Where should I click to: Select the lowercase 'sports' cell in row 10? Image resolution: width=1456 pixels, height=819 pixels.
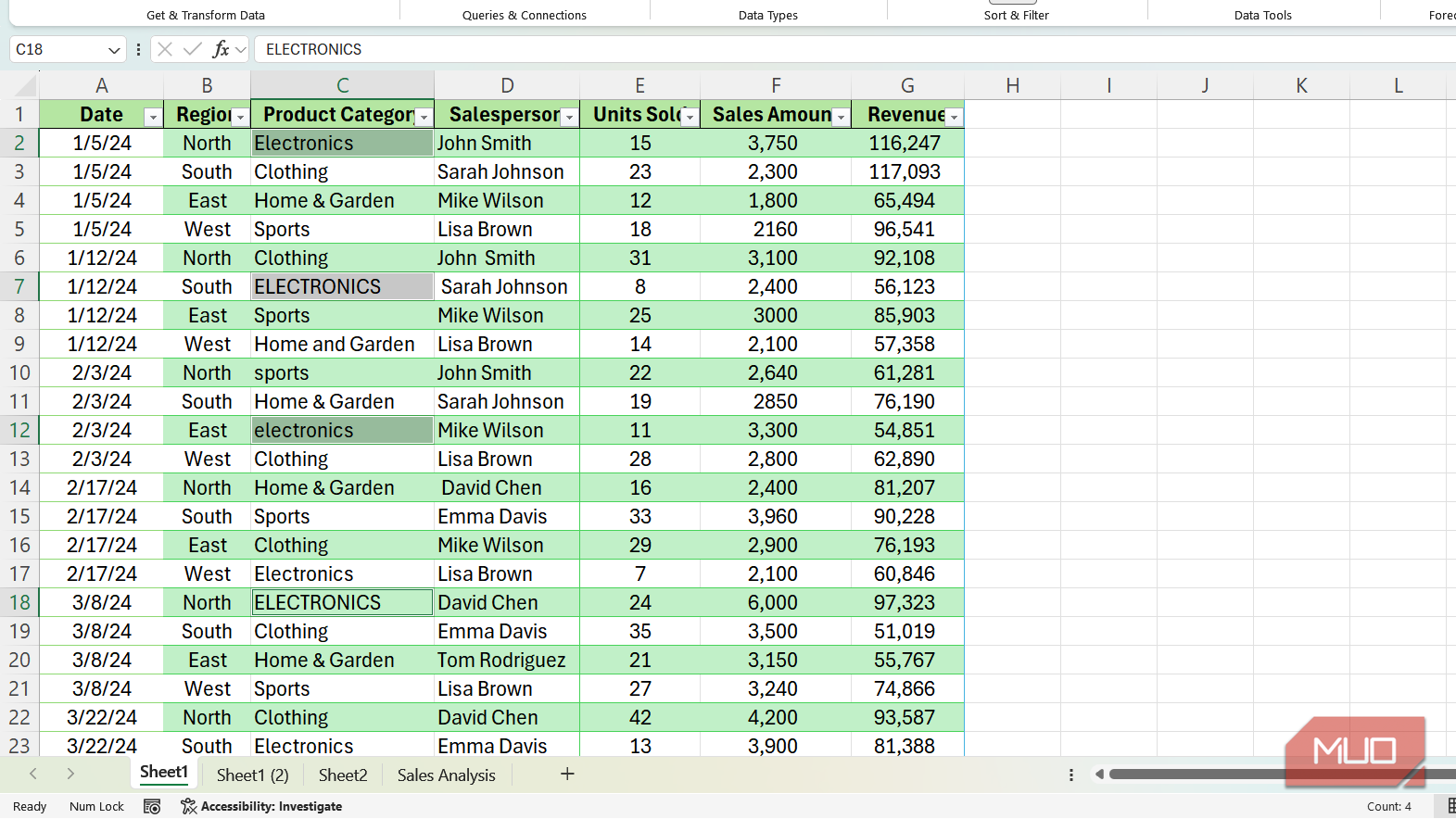tap(342, 372)
